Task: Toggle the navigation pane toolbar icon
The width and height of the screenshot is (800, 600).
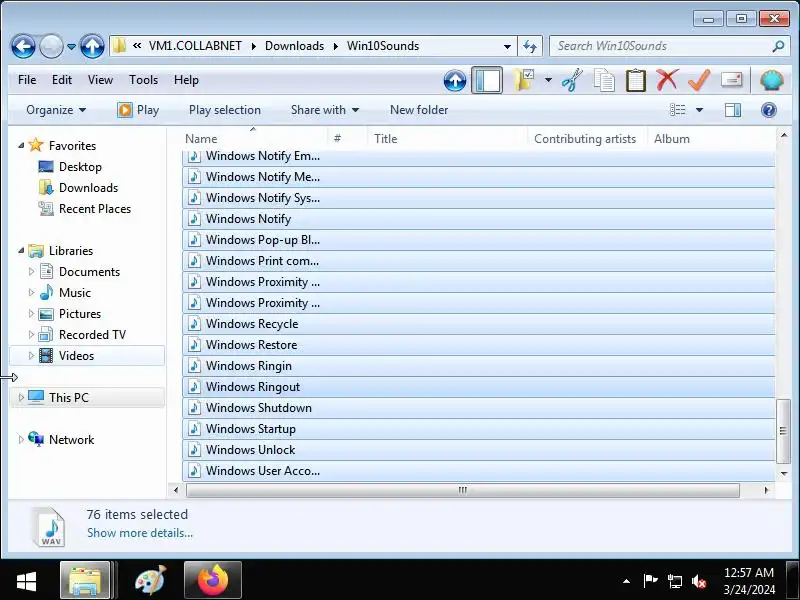Action: (487, 81)
